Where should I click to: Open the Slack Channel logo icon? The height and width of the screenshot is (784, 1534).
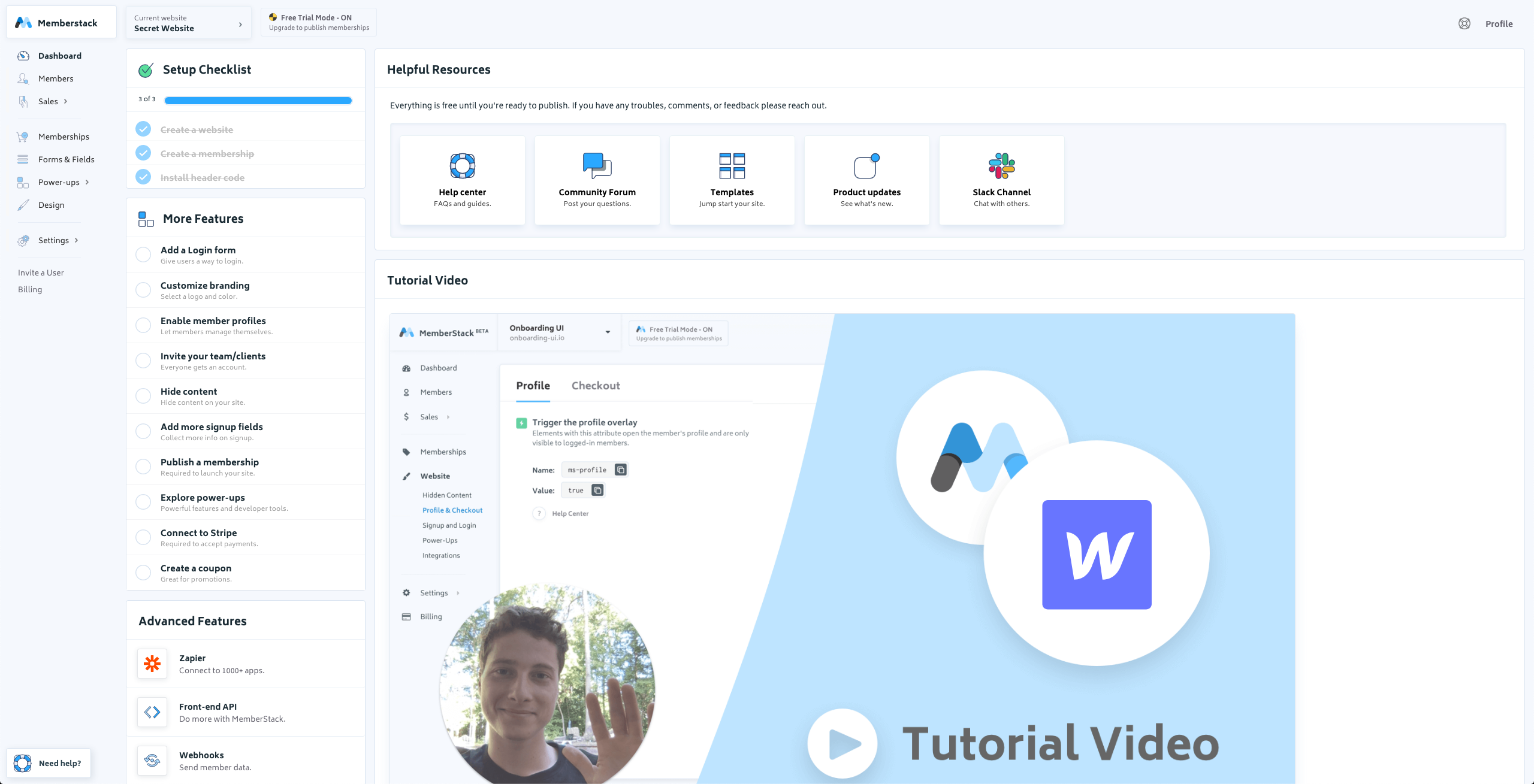pos(1002,166)
